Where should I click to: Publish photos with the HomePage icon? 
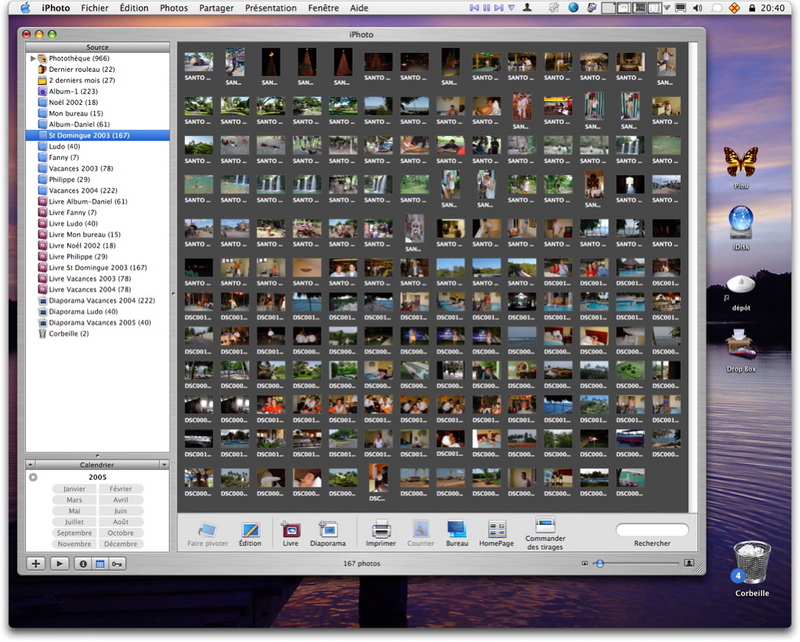pos(496,530)
